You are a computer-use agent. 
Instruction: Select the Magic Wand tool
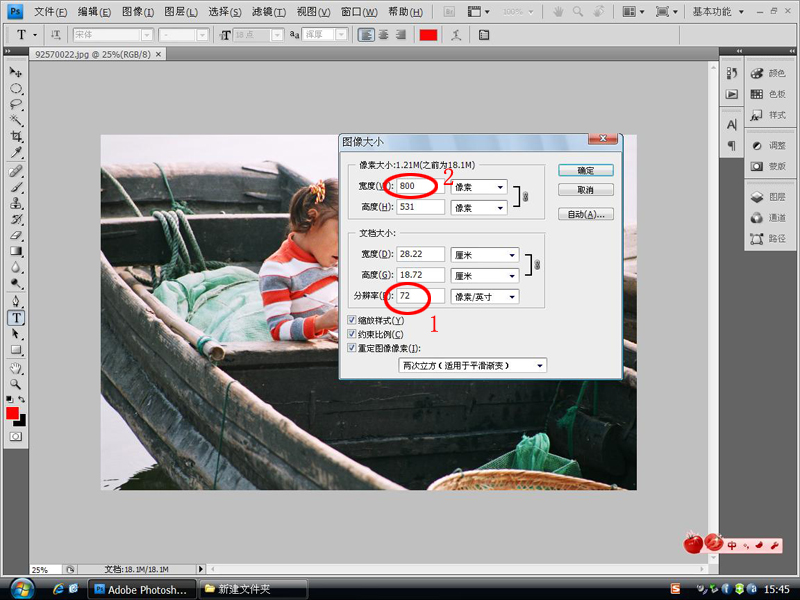point(16,120)
